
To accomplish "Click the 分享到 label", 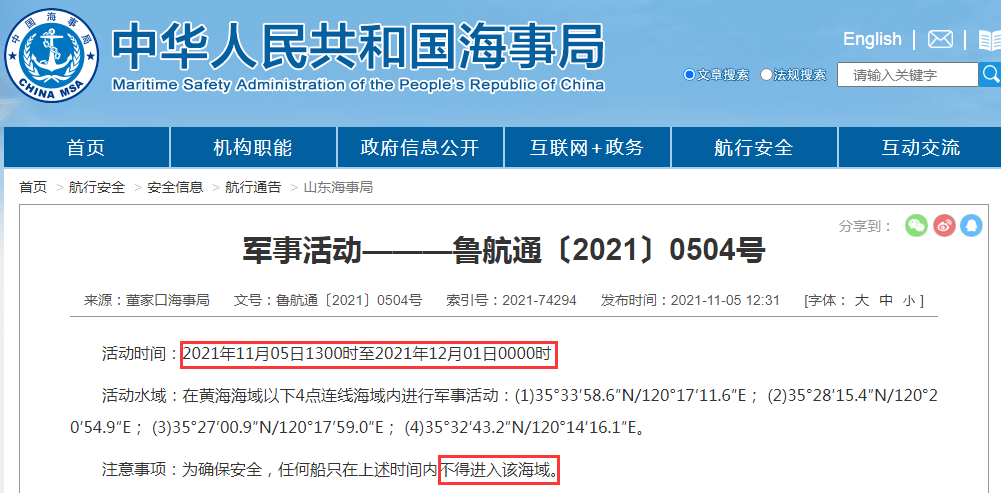I will coord(865,226).
